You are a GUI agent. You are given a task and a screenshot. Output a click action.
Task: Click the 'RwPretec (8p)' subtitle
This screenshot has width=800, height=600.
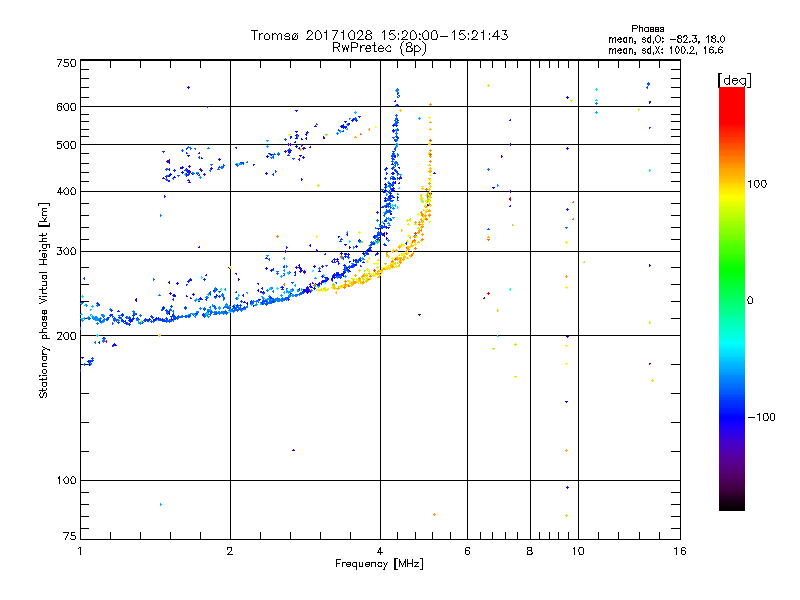380,48
